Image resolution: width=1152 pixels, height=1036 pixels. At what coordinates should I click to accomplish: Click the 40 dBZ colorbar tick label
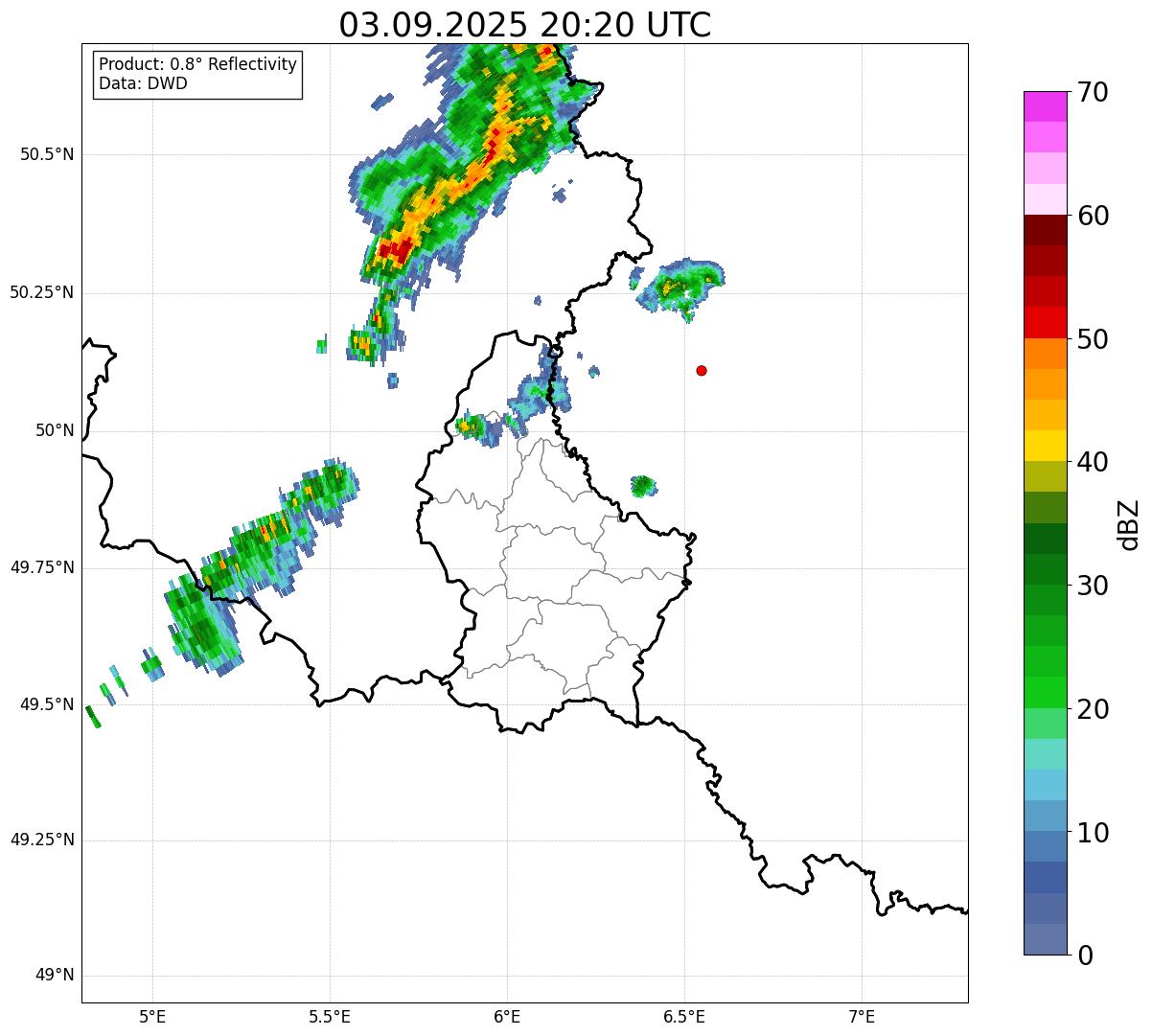1093,462
